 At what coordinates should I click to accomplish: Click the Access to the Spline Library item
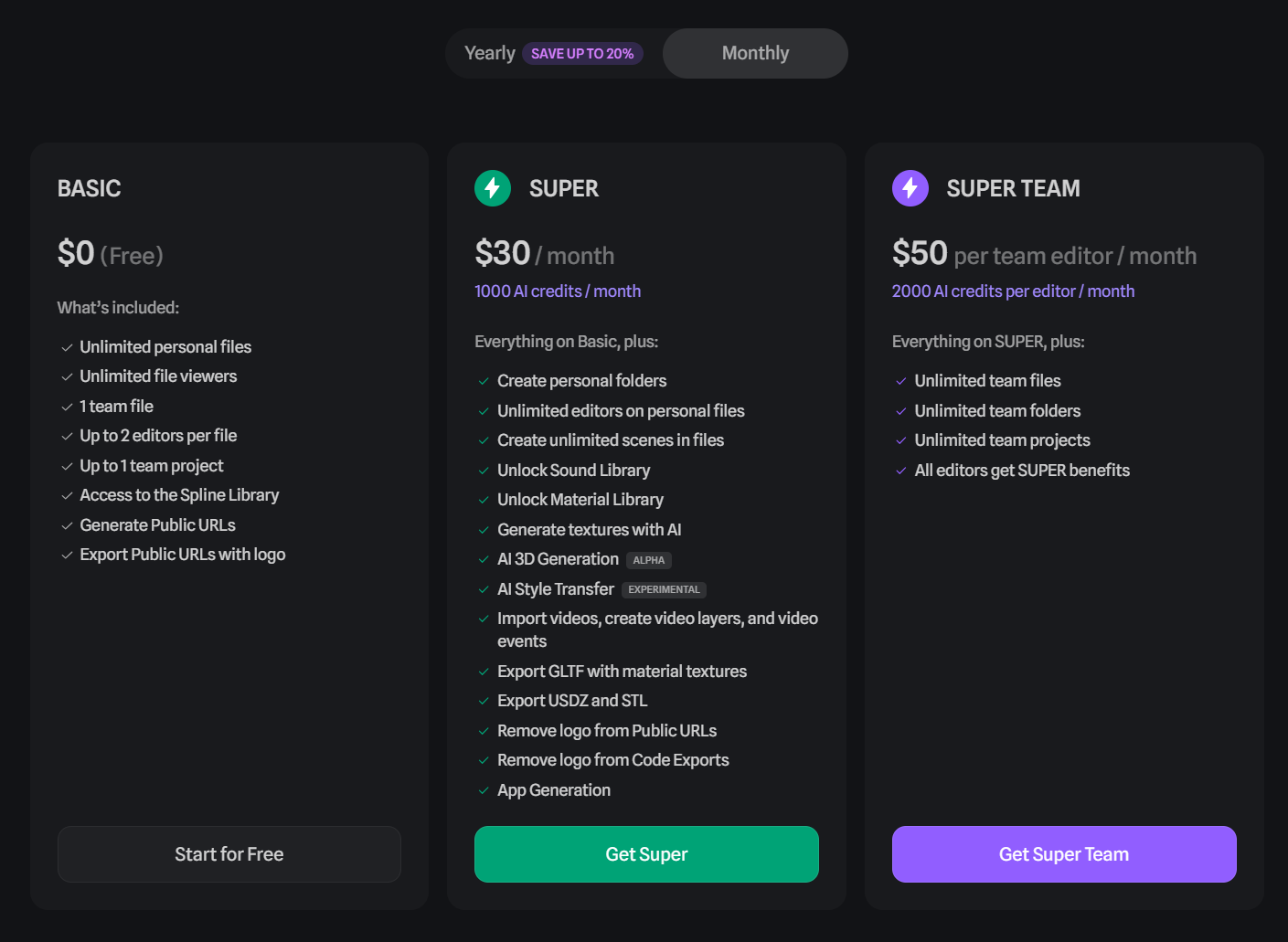pos(179,495)
